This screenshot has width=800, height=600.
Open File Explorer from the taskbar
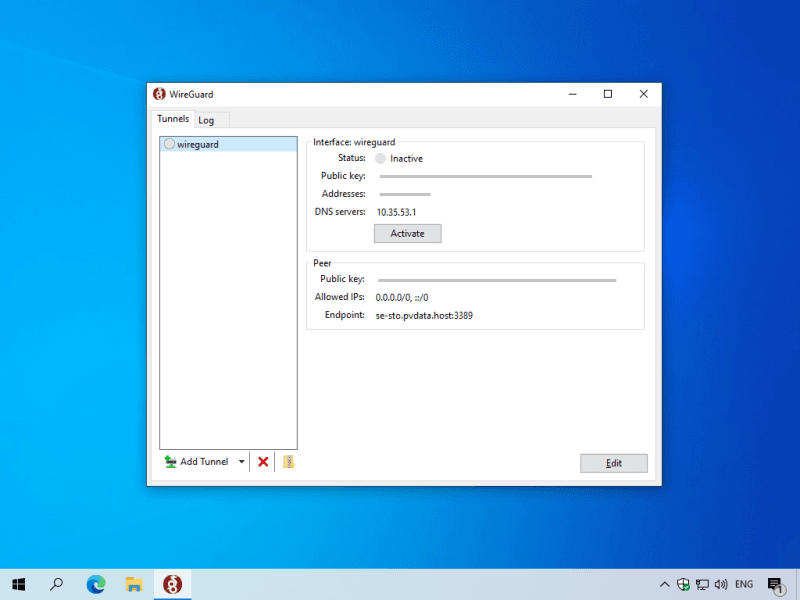(134, 584)
